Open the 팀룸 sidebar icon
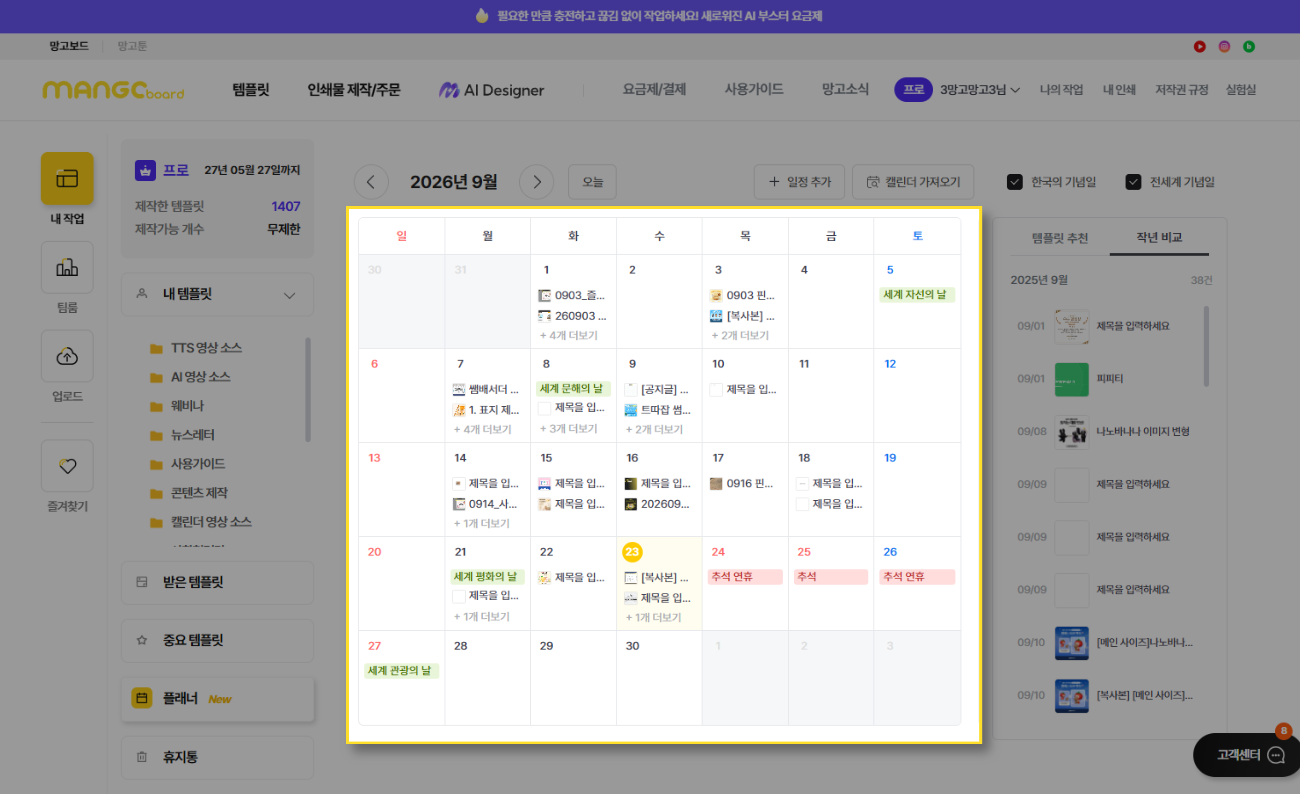 (x=67, y=267)
